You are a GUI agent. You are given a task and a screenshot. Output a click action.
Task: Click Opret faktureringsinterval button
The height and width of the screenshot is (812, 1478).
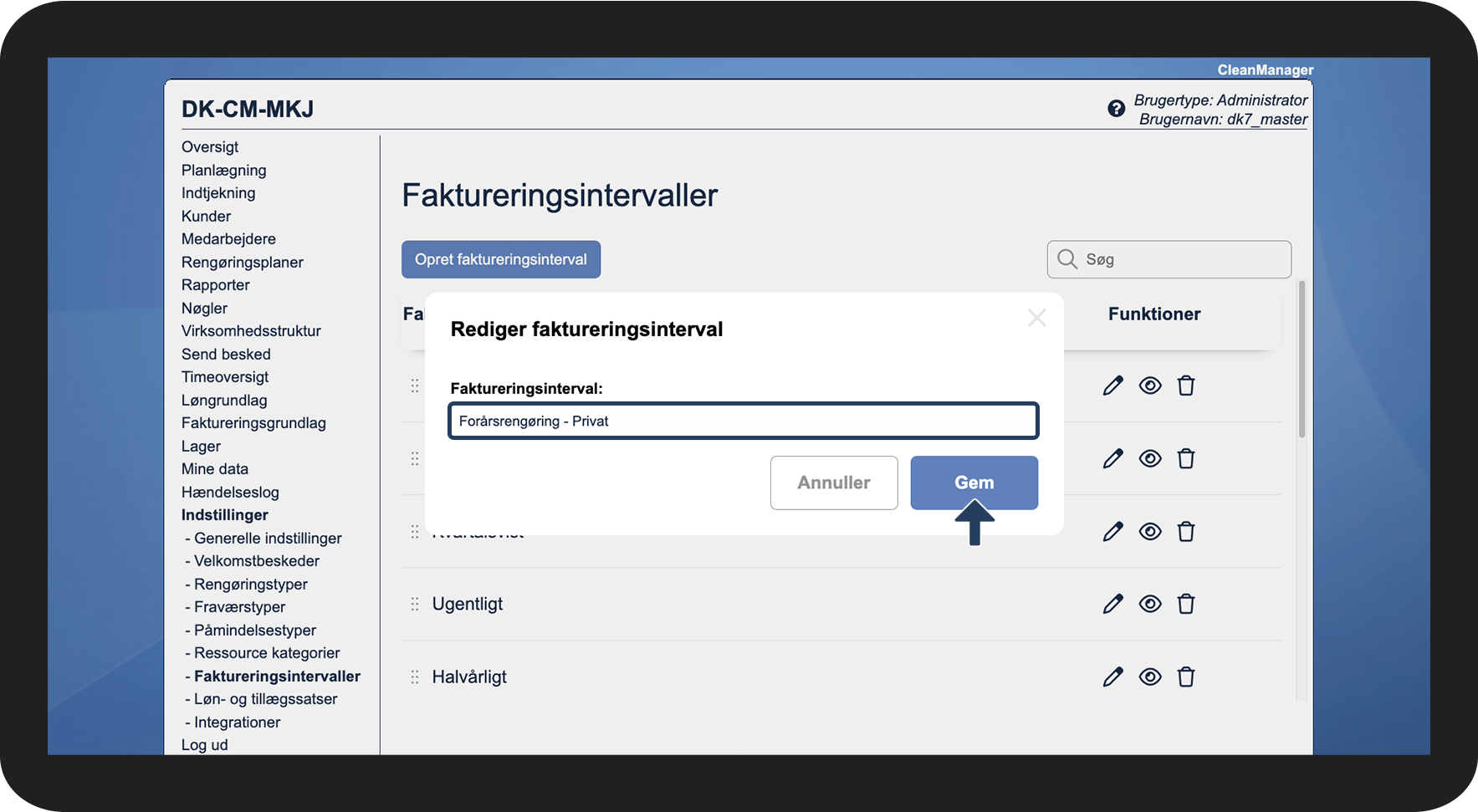pos(501,259)
